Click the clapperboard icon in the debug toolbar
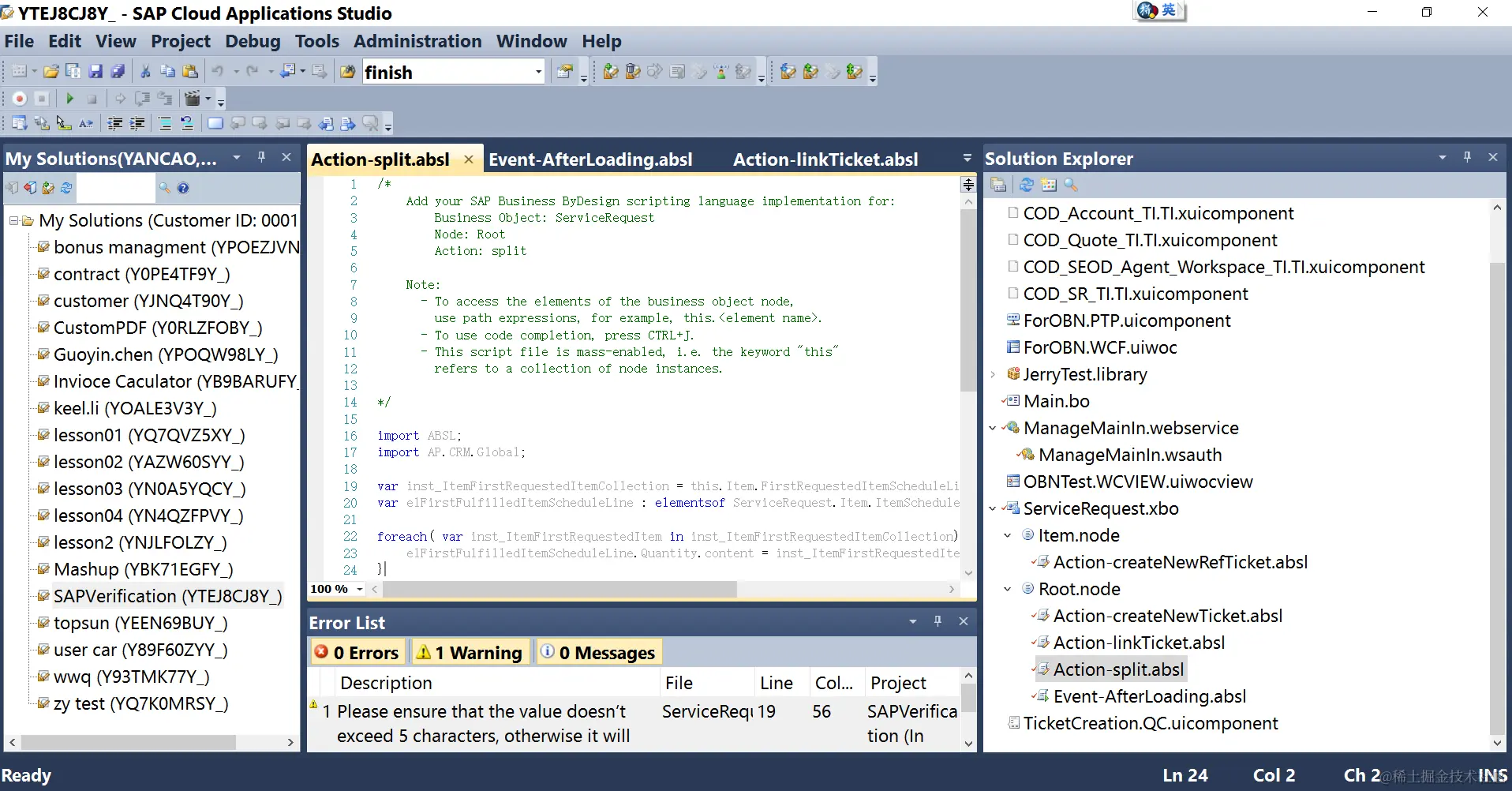Viewport: 1512px width, 791px height. (193, 99)
